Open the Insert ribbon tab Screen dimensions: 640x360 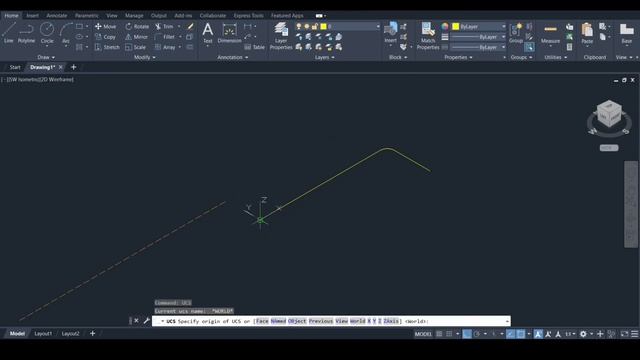click(33, 16)
